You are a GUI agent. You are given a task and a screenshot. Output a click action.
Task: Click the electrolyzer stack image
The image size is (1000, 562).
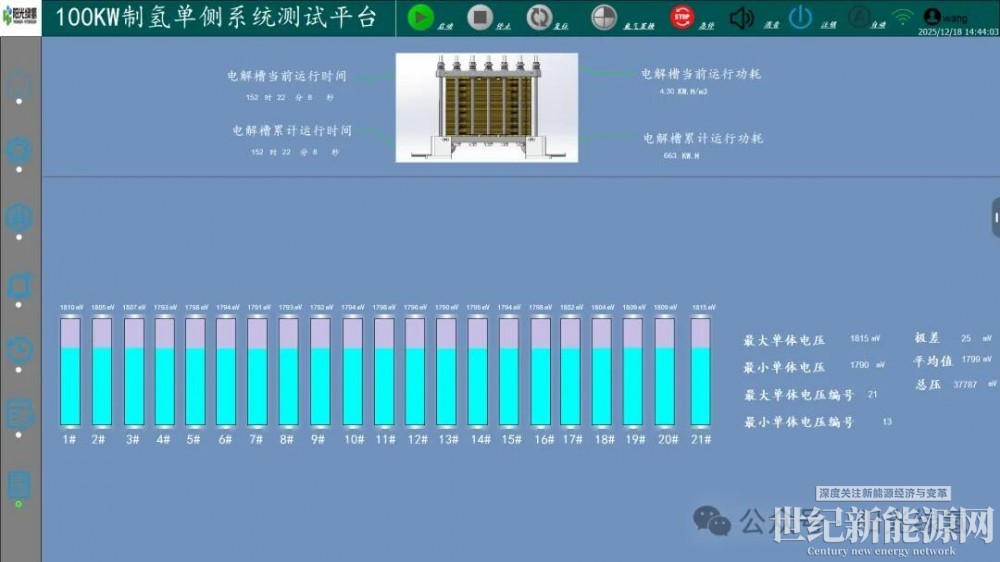(487, 107)
